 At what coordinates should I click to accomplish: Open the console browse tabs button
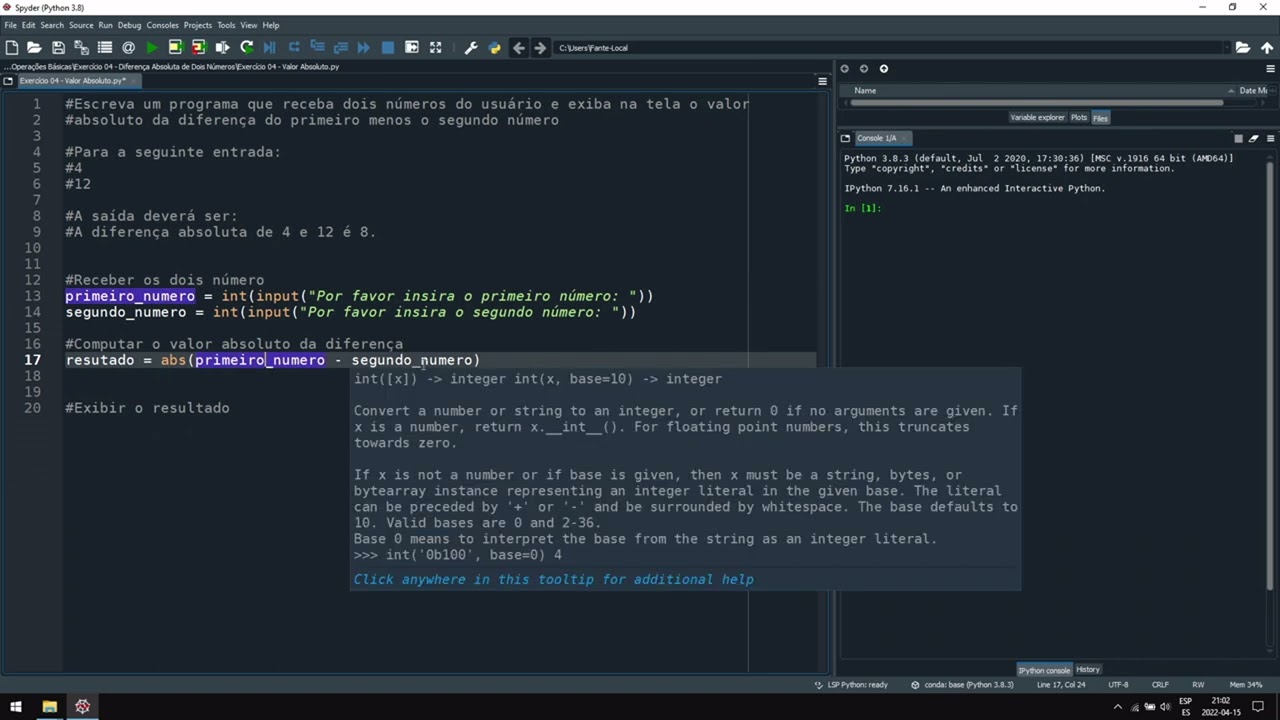[845, 138]
